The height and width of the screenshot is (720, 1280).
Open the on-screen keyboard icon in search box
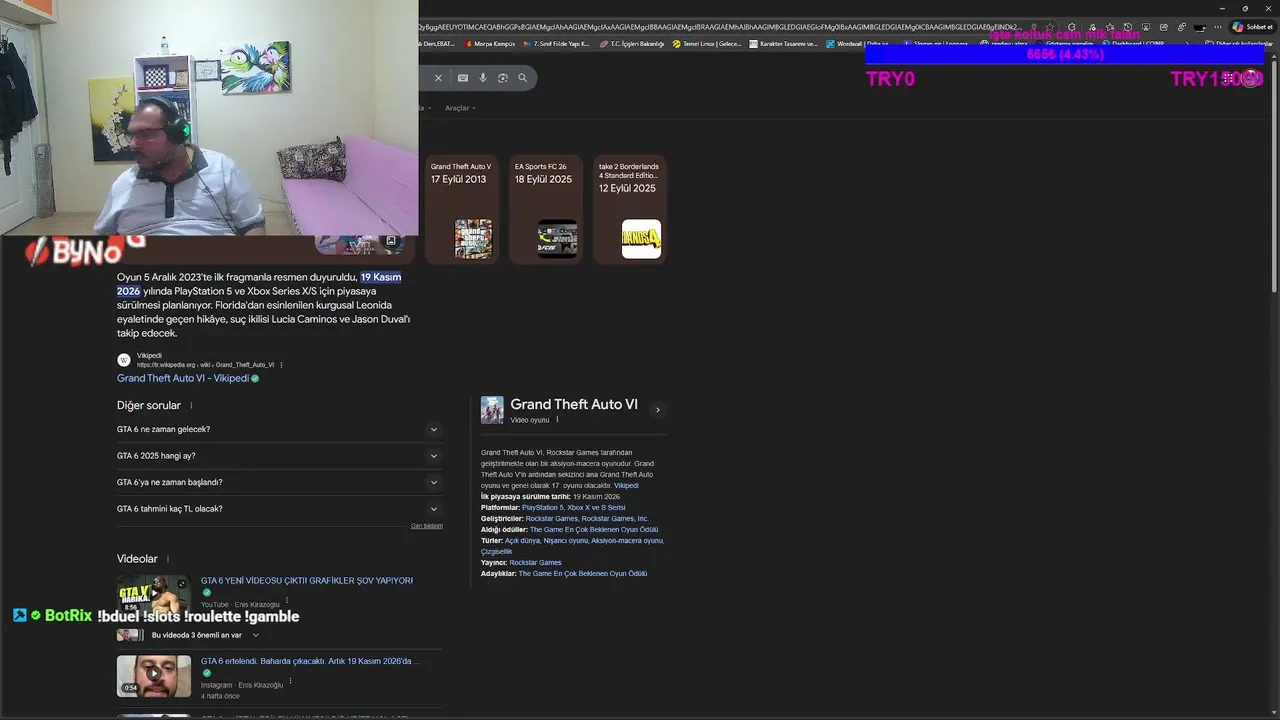pyautogui.click(x=463, y=78)
